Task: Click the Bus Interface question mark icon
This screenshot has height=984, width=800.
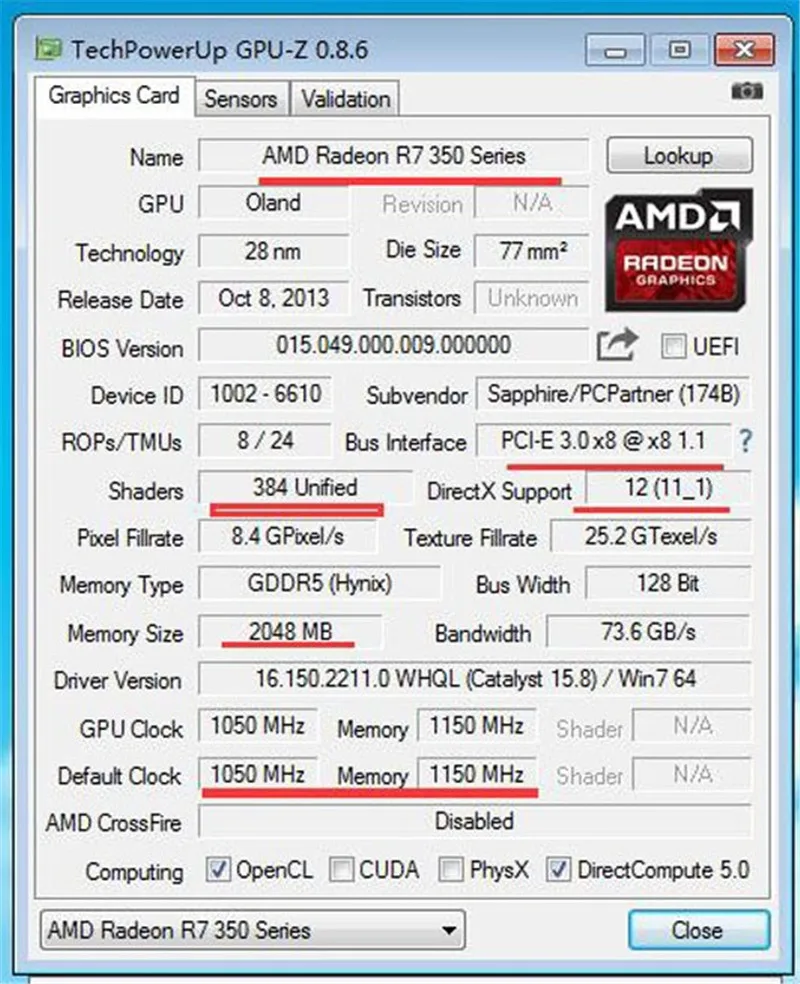Action: [745, 441]
